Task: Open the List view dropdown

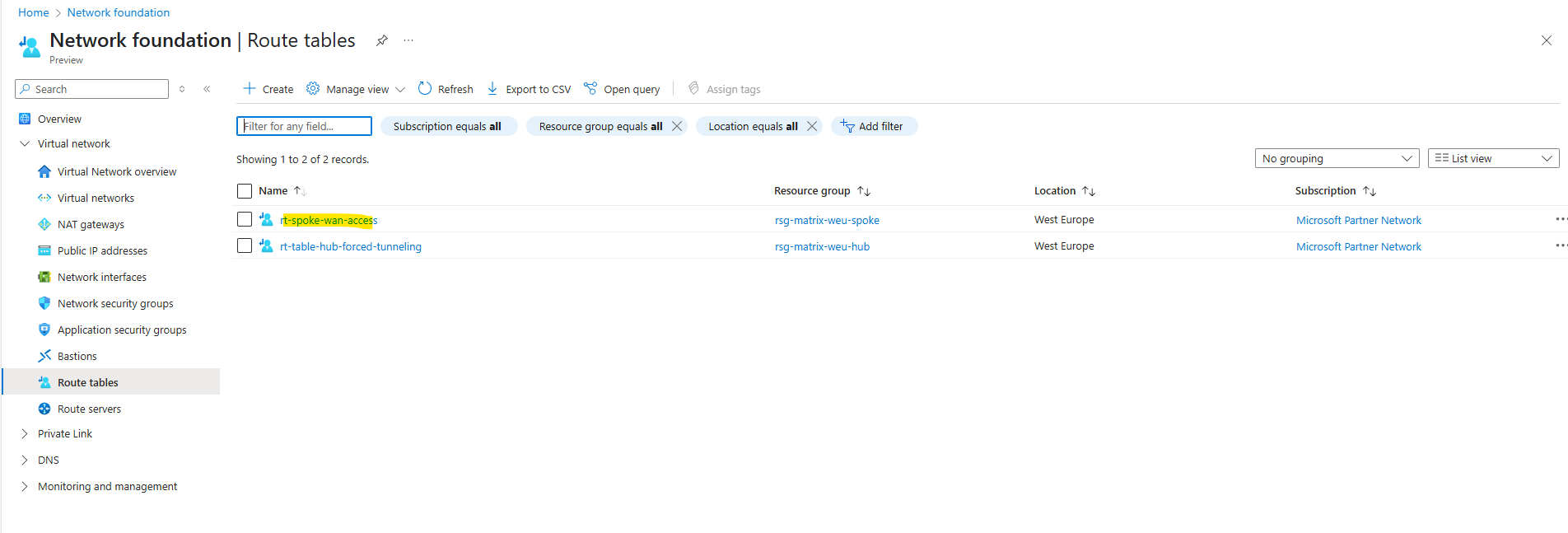Action: [1493, 158]
